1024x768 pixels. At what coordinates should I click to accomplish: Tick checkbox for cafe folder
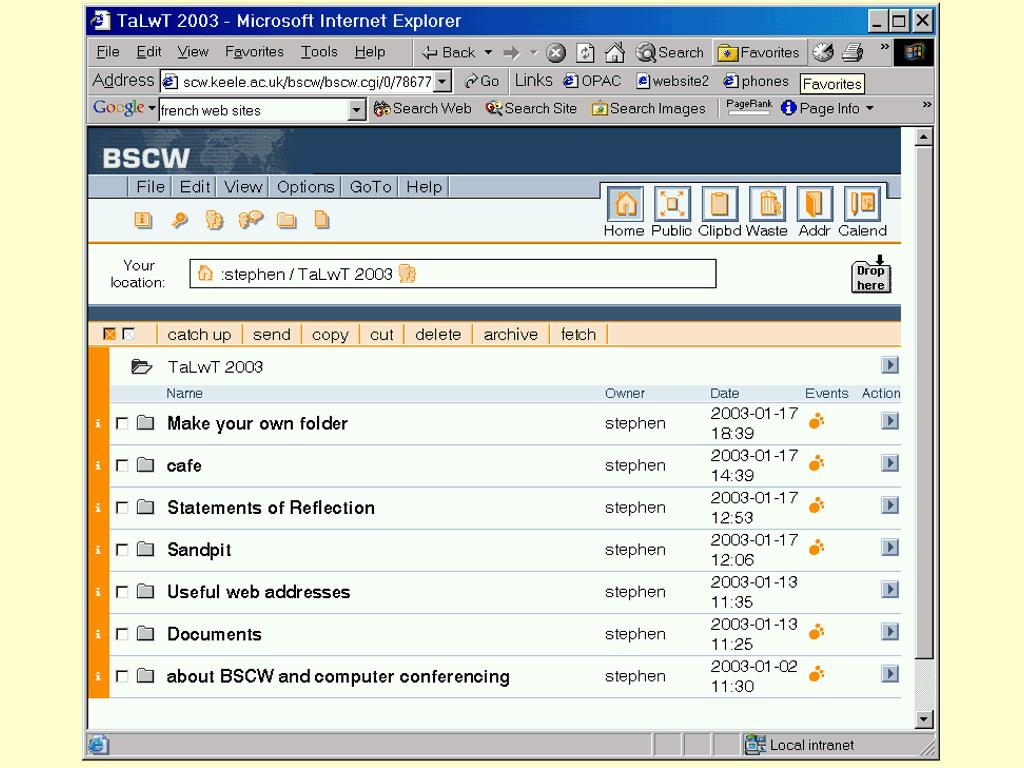pos(121,465)
